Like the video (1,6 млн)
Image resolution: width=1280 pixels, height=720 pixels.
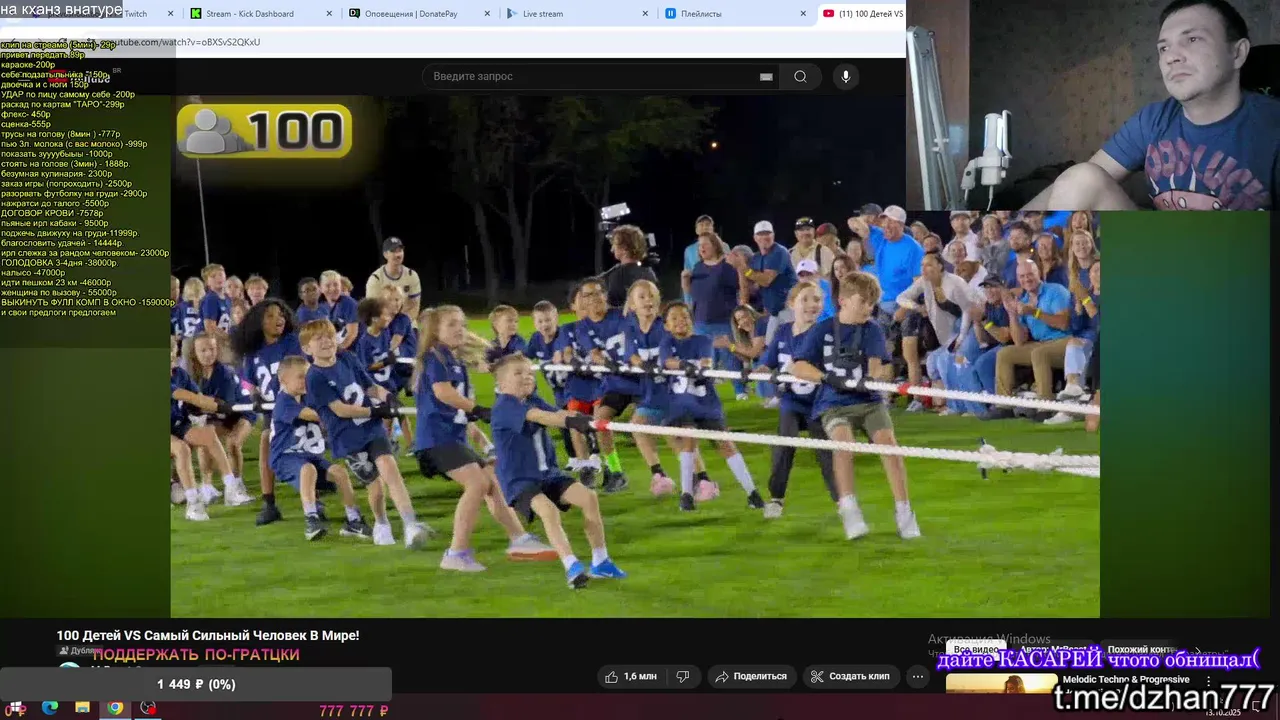(630, 677)
